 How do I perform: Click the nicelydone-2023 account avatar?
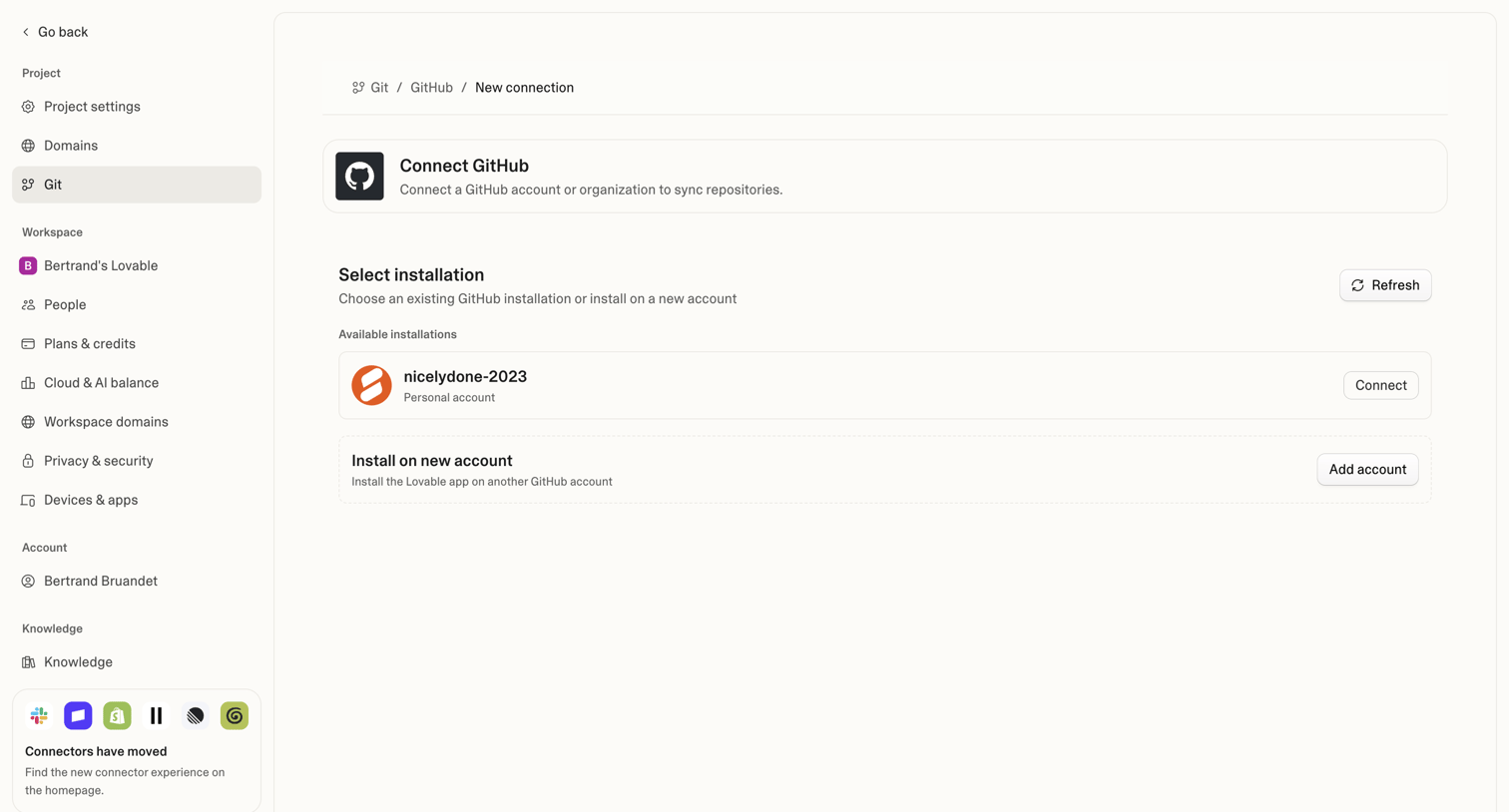[x=371, y=385]
